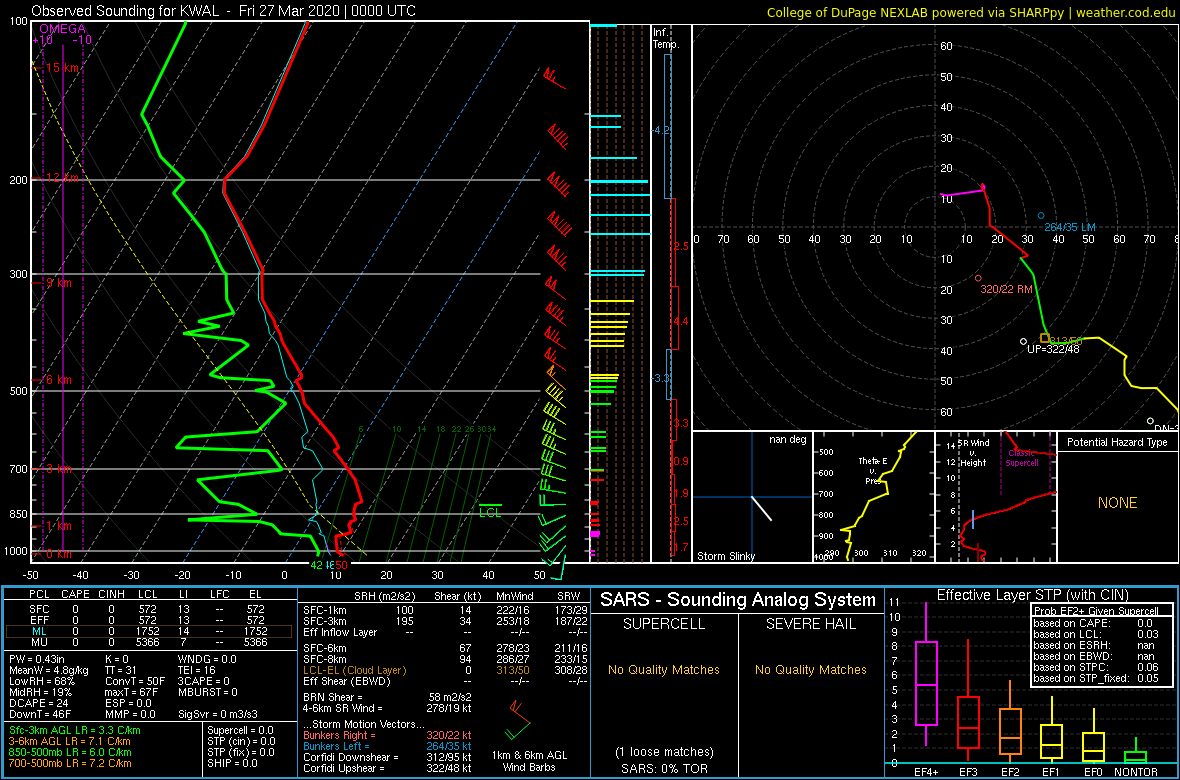Select the MU parcel row
The width and height of the screenshot is (1180, 780).
148,642
